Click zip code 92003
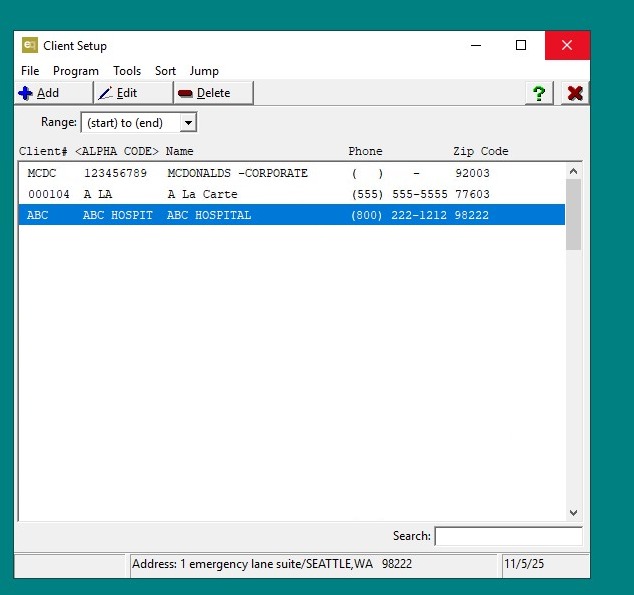This screenshot has width=634, height=595. pos(472,173)
